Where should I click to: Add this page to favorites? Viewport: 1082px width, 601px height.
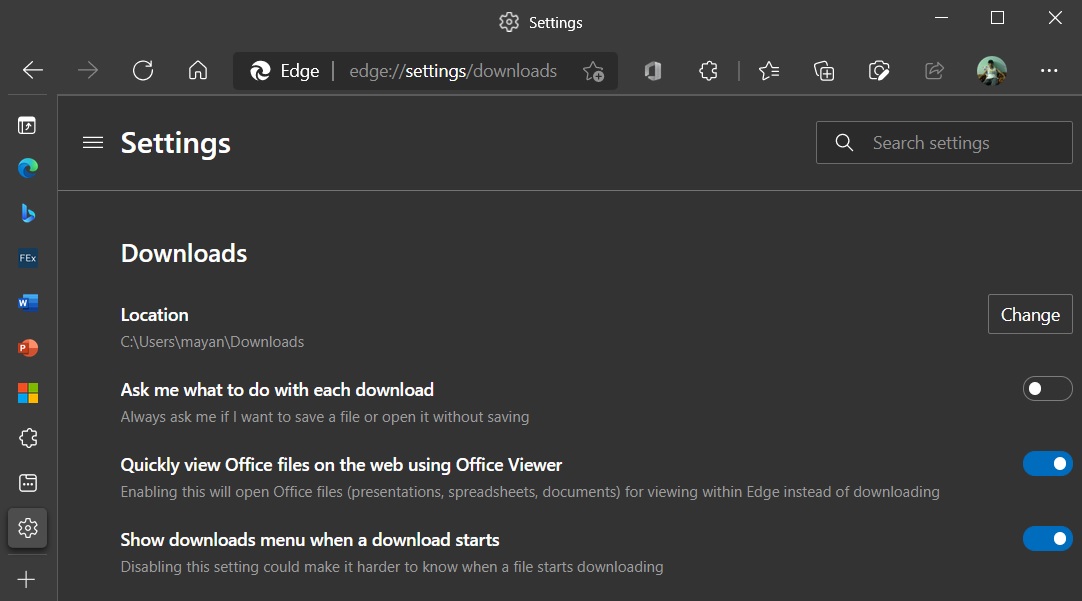[x=594, y=71]
